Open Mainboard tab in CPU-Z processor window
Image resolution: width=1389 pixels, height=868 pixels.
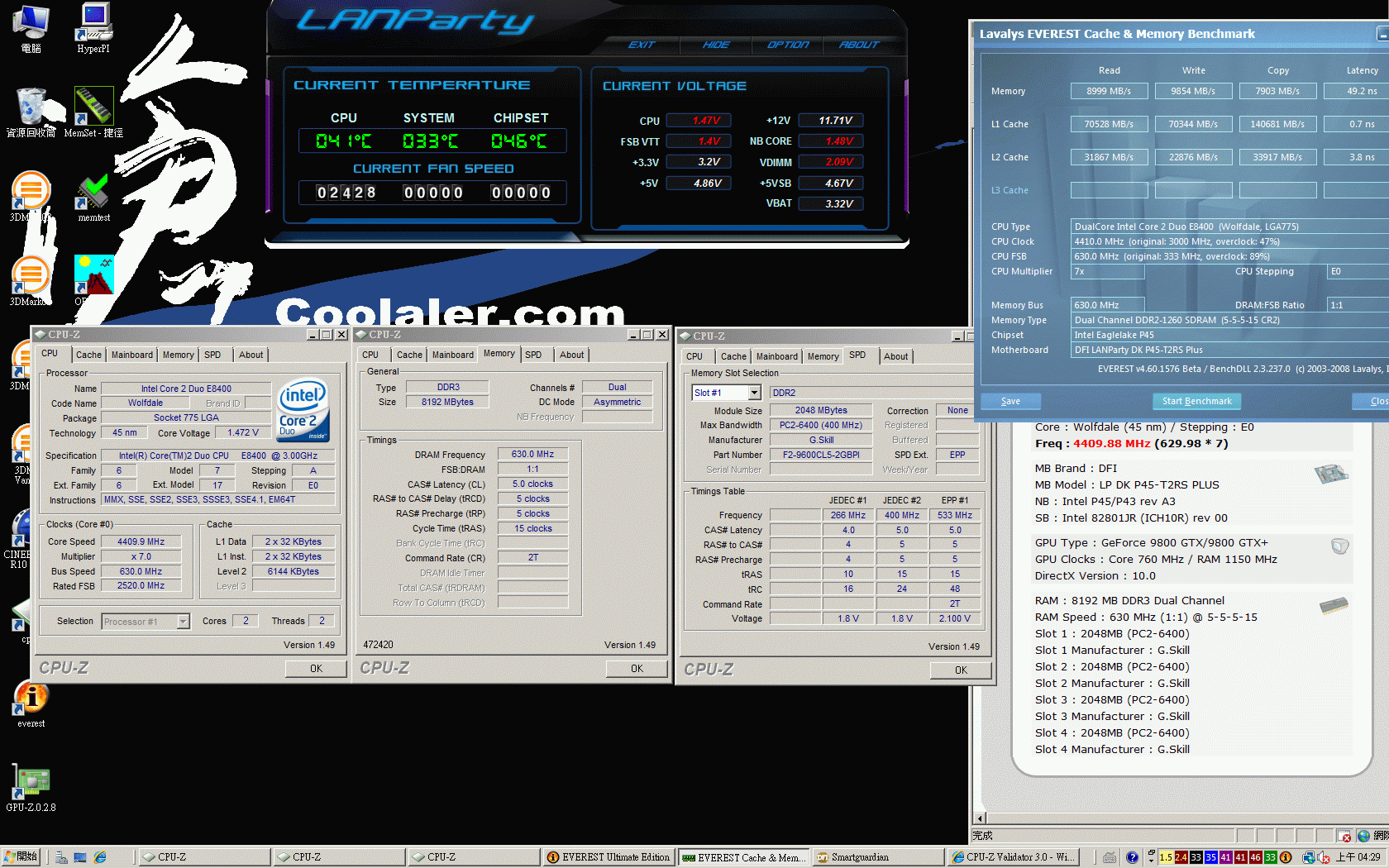tap(132, 355)
